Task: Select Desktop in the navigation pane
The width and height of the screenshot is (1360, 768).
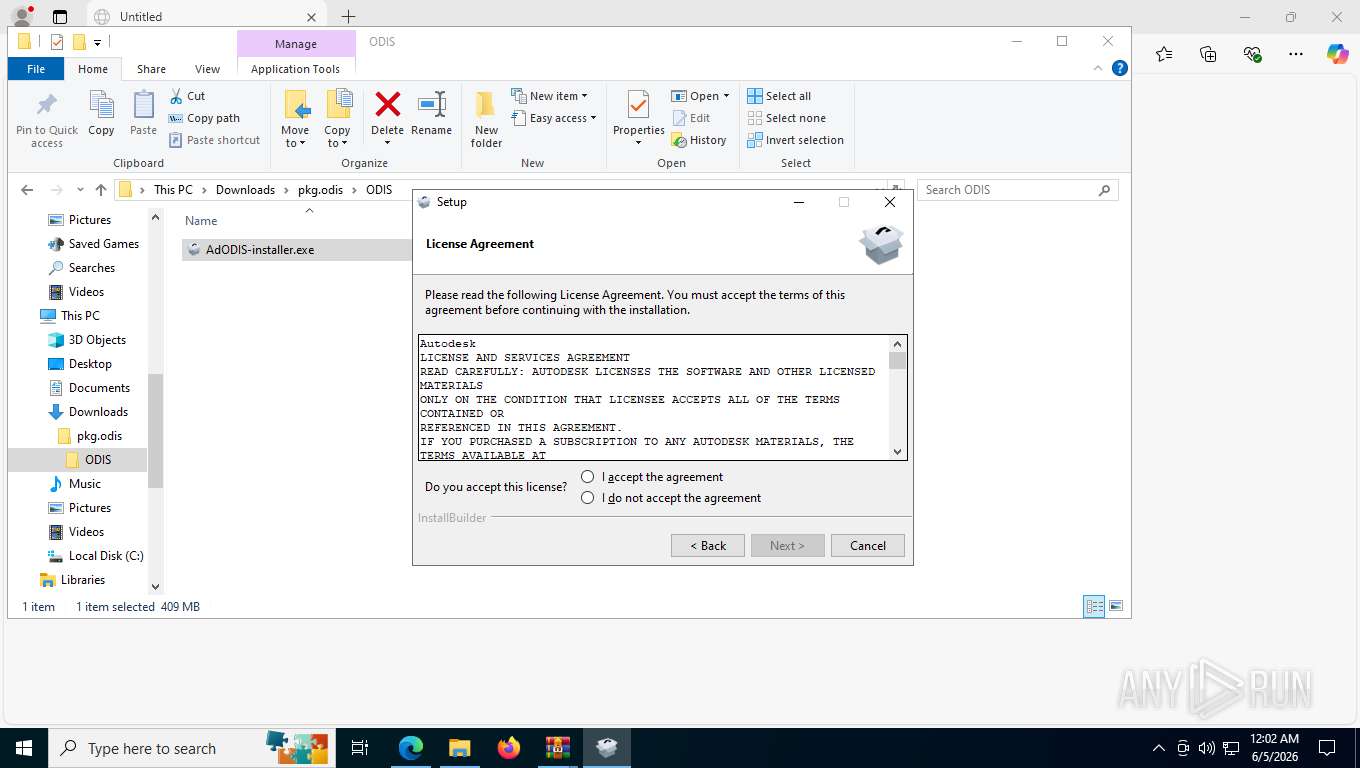Action: [x=90, y=364]
